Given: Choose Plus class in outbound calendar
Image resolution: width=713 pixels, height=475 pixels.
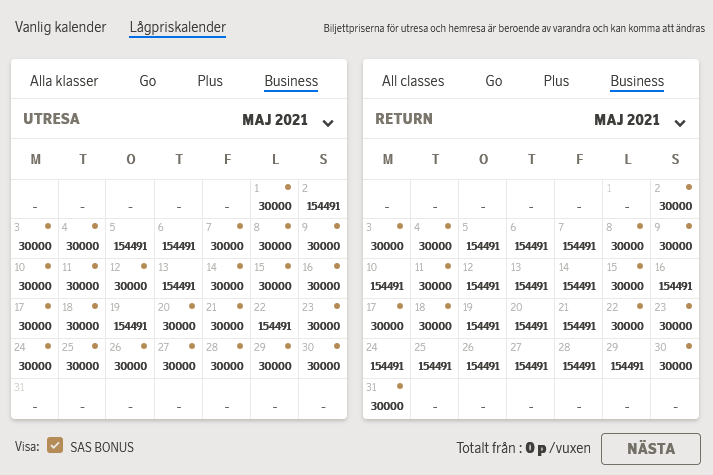Looking at the screenshot, I should click(x=210, y=81).
